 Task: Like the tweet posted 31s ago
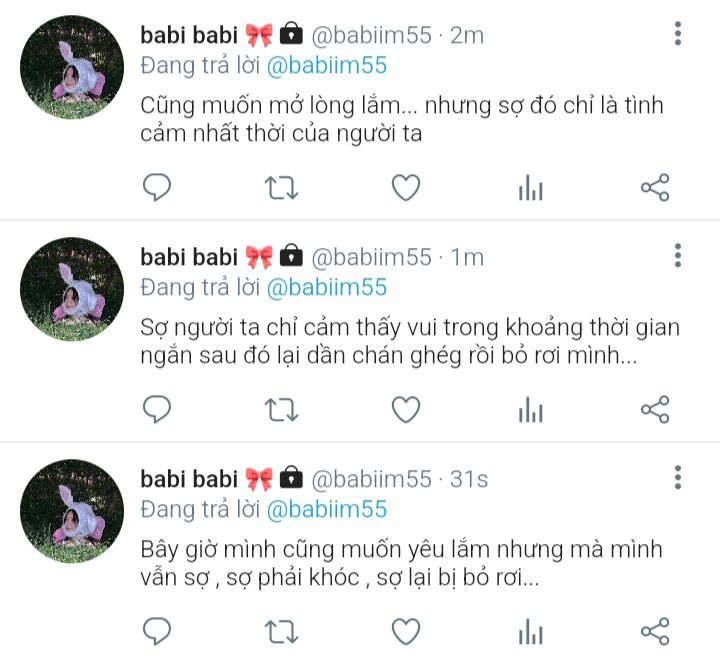pyautogui.click(x=406, y=632)
